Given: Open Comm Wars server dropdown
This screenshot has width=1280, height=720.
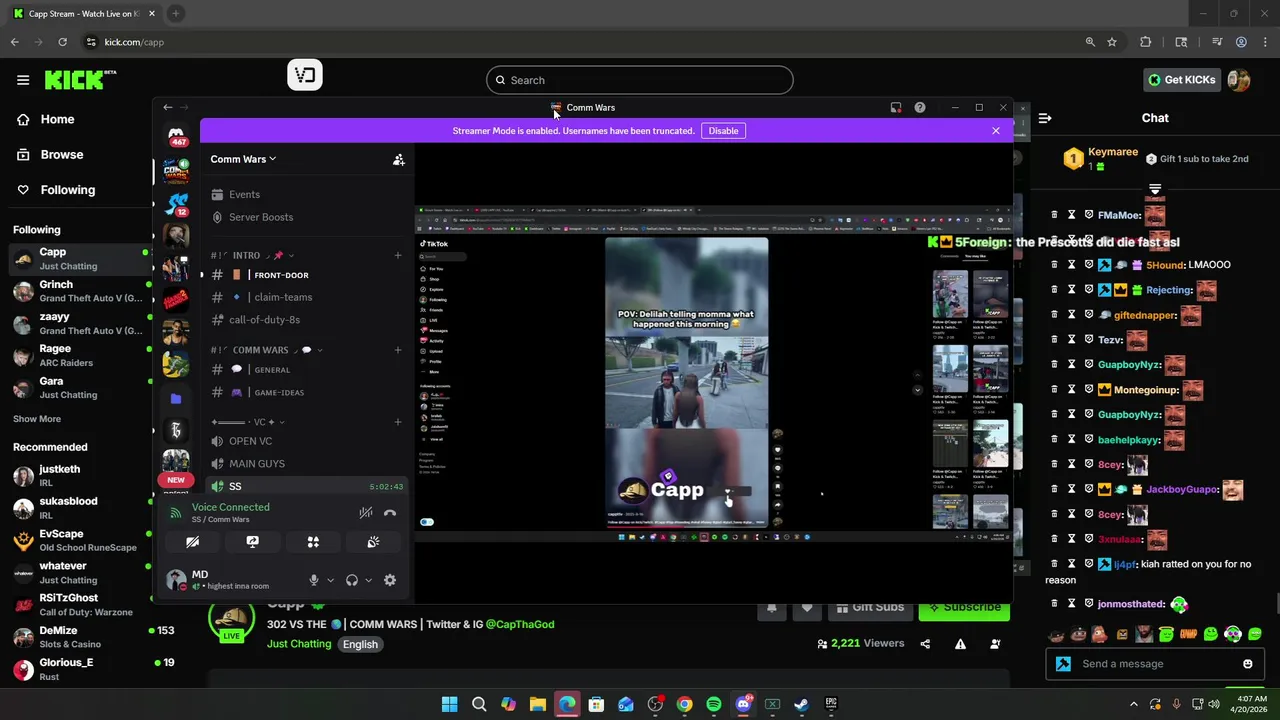Looking at the screenshot, I should click(243, 159).
